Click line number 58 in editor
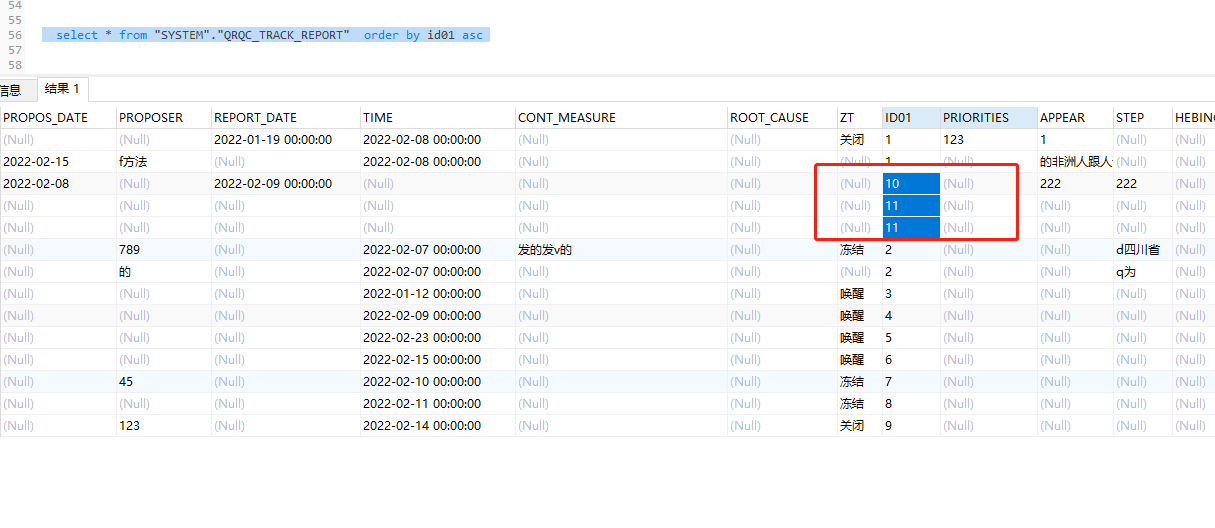Screen dimensions: 1215x528 point(14,65)
